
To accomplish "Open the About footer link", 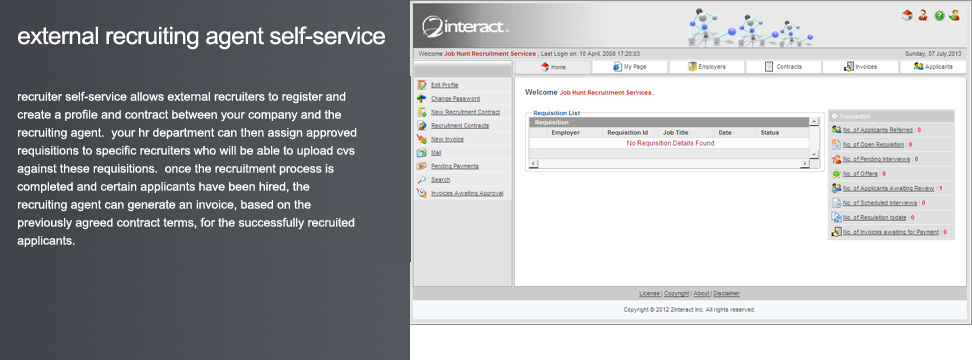I will 701,294.
